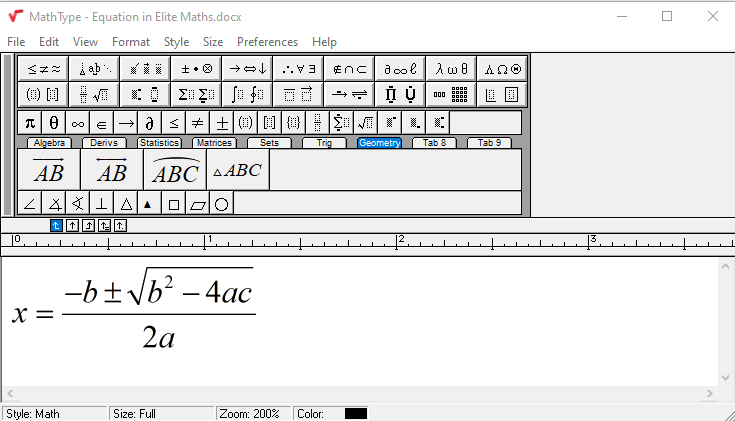The width and height of the screenshot is (735, 421).
Task: Click the partial derivative symbol
Action: coord(150,123)
